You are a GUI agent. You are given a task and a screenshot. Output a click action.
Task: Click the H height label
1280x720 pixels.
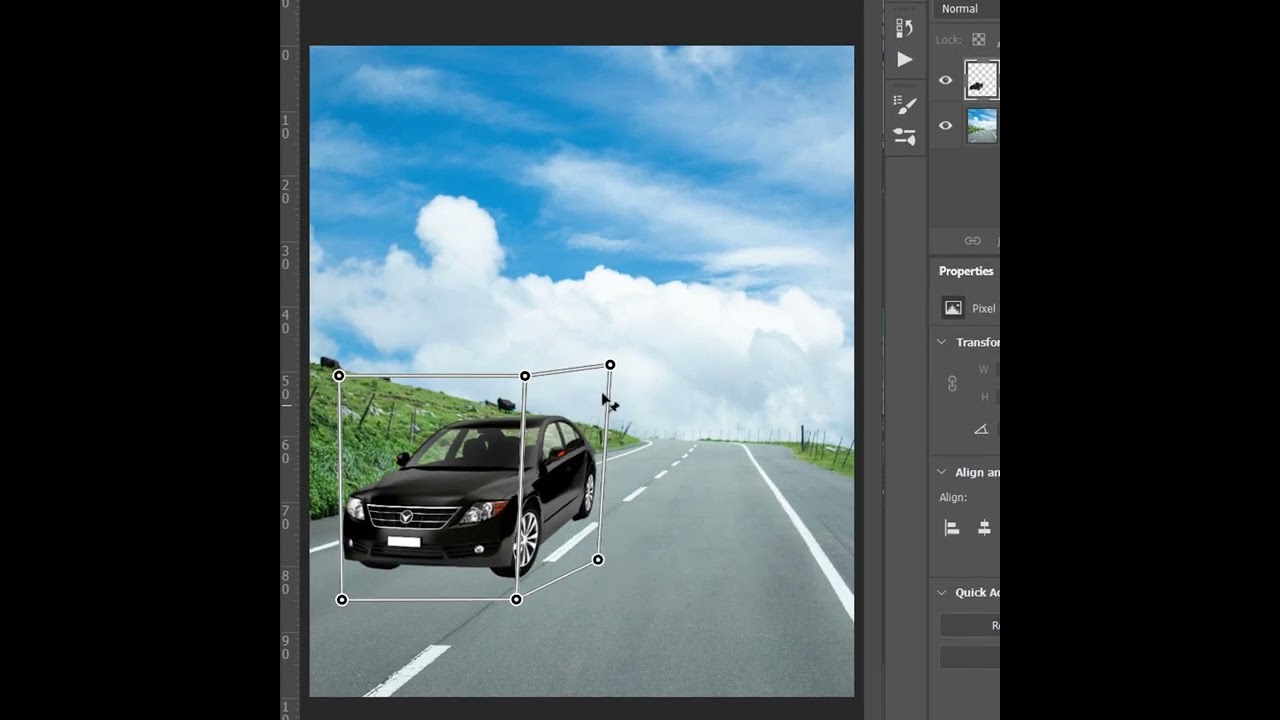[x=985, y=397]
